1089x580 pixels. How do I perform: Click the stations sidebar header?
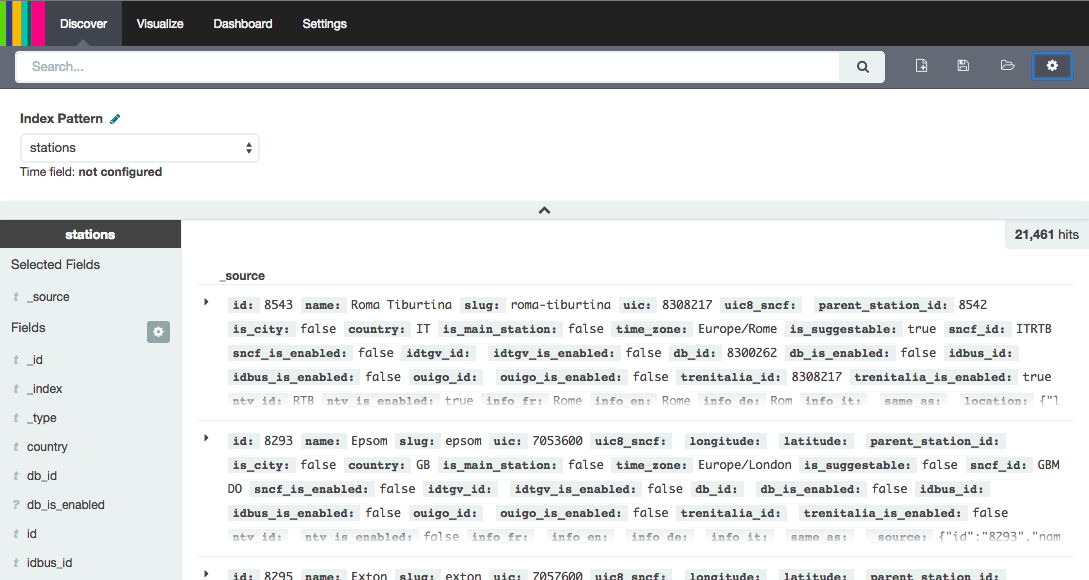(90, 235)
